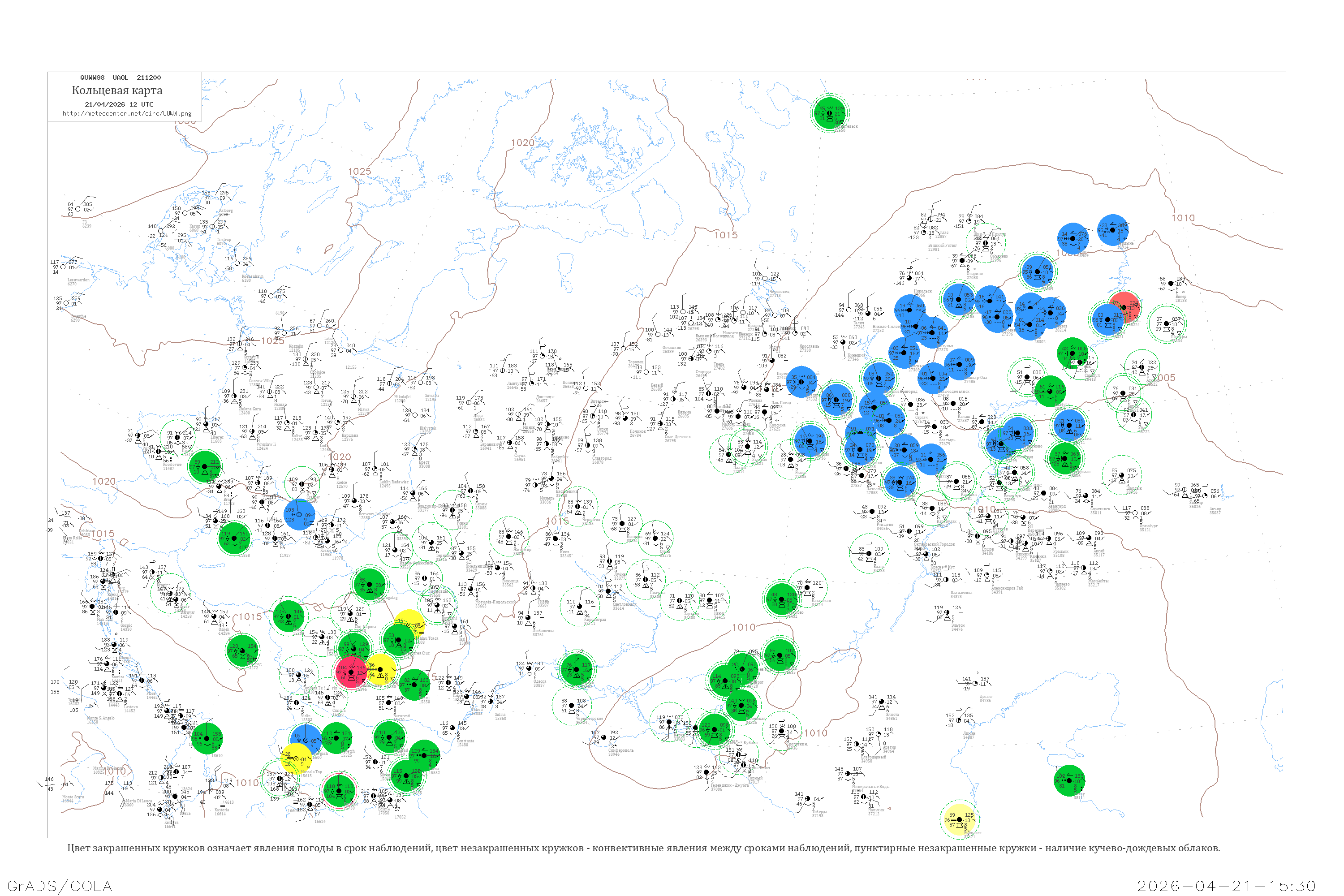Click the Leba station circle
Viewport: 1344px width, 896px height.
coord(320,326)
